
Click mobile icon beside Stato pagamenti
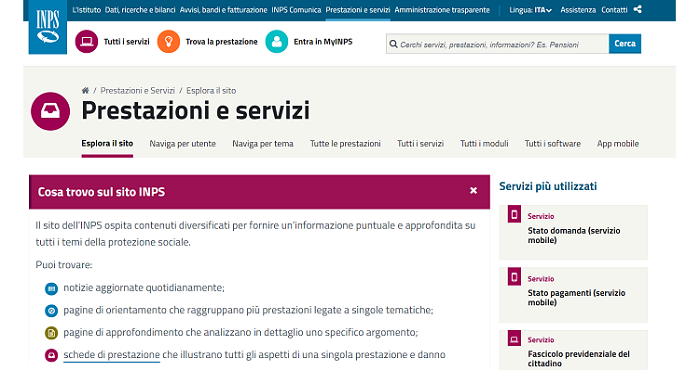click(514, 277)
